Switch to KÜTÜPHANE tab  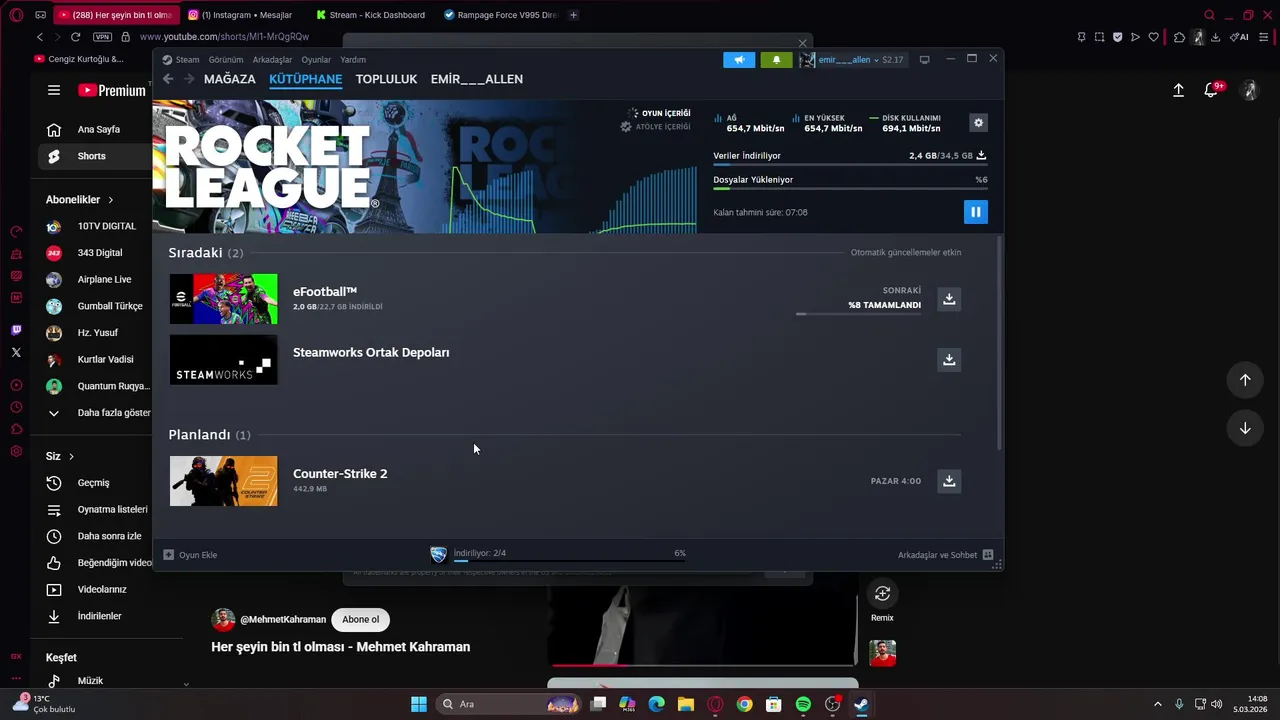pyautogui.click(x=306, y=79)
